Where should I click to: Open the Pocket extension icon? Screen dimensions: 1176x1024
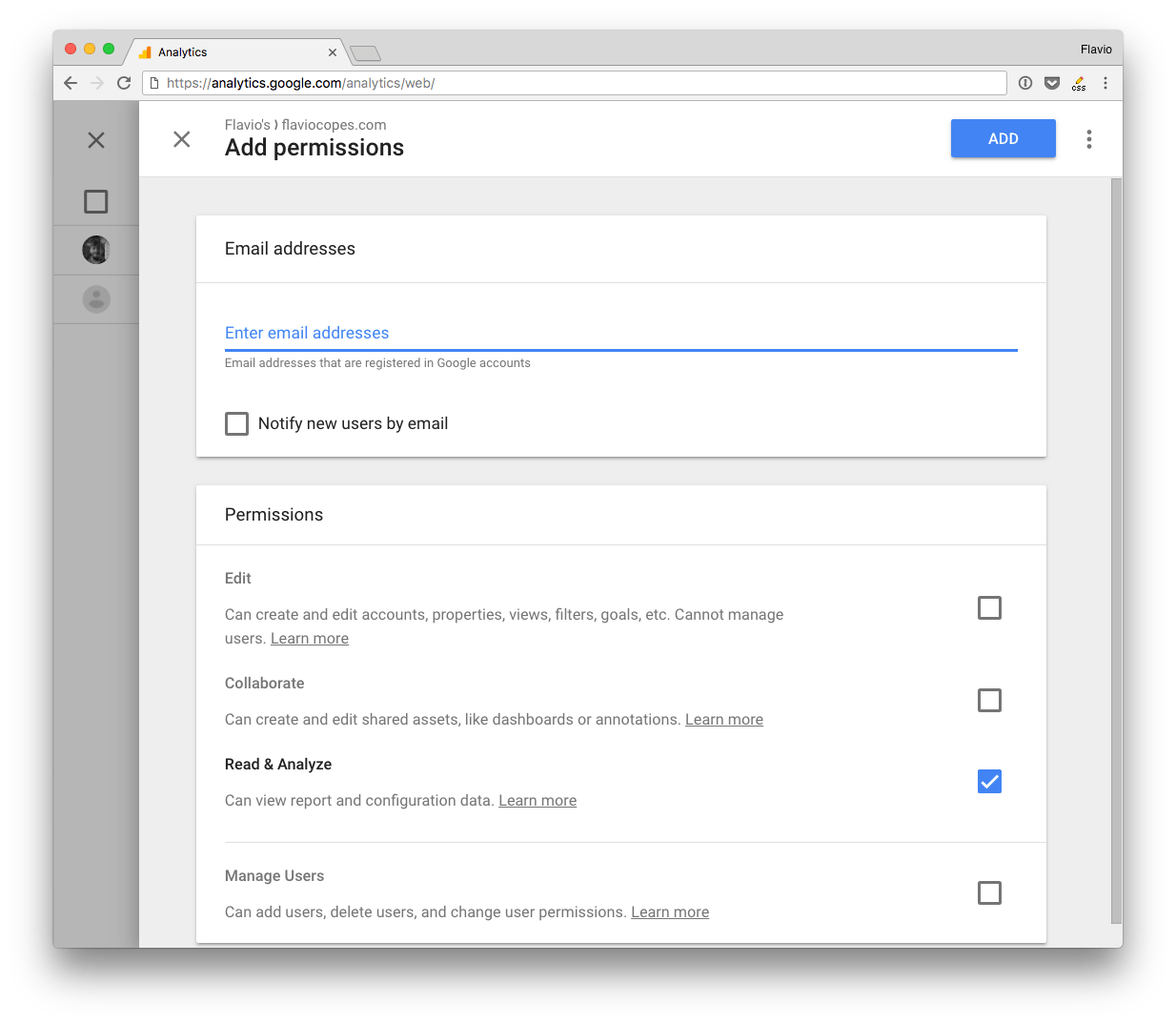(x=1052, y=83)
